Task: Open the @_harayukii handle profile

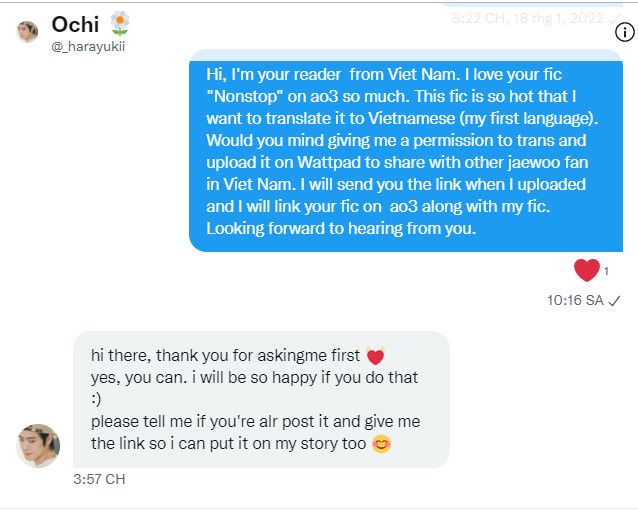Action: click(x=88, y=46)
